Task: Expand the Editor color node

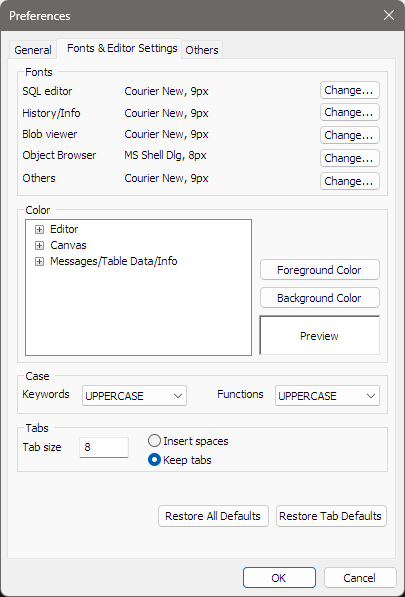Action: tap(39, 230)
